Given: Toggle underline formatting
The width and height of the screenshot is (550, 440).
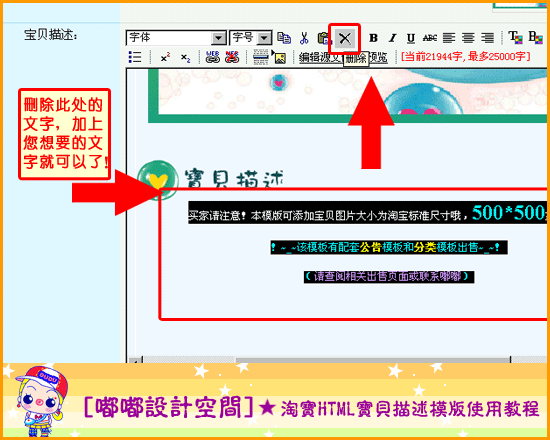Looking at the screenshot, I should tap(411, 38).
